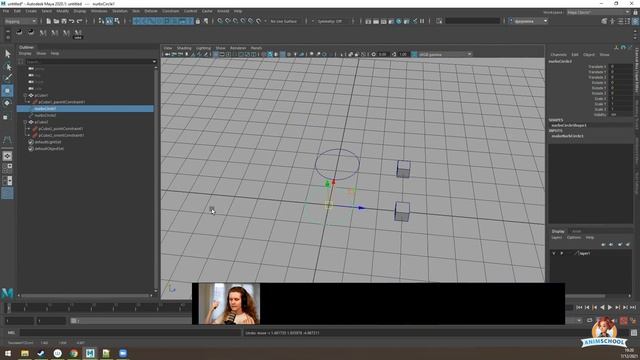
Task: Open the Skeleton menu
Action: coord(120,11)
